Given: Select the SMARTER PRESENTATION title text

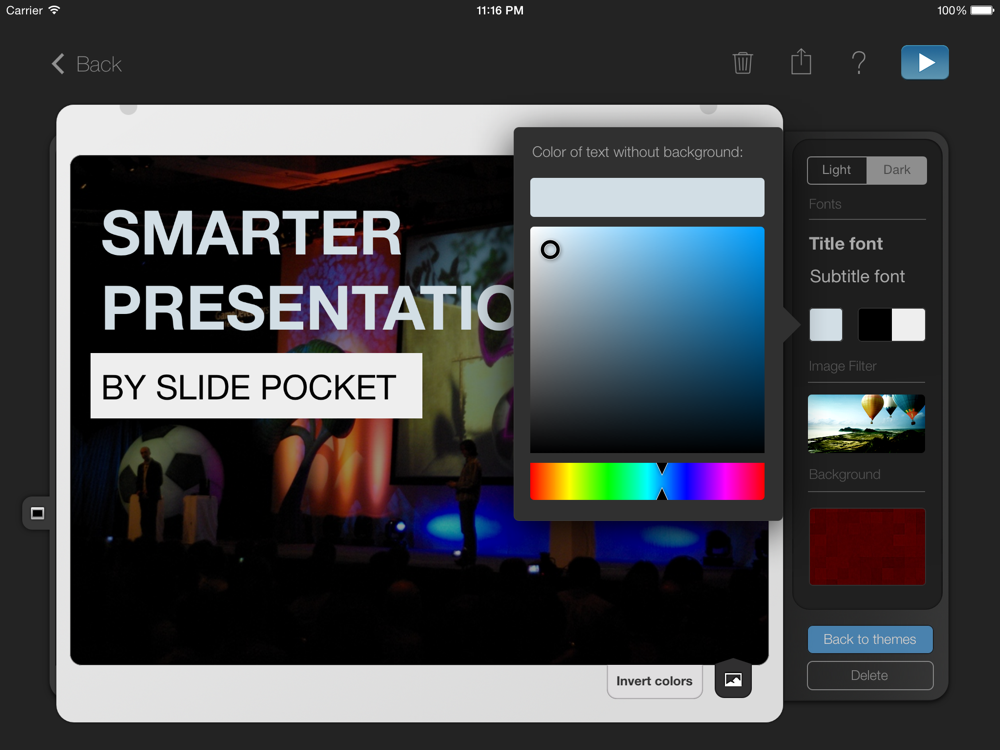Looking at the screenshot, I should coord(308,270).
